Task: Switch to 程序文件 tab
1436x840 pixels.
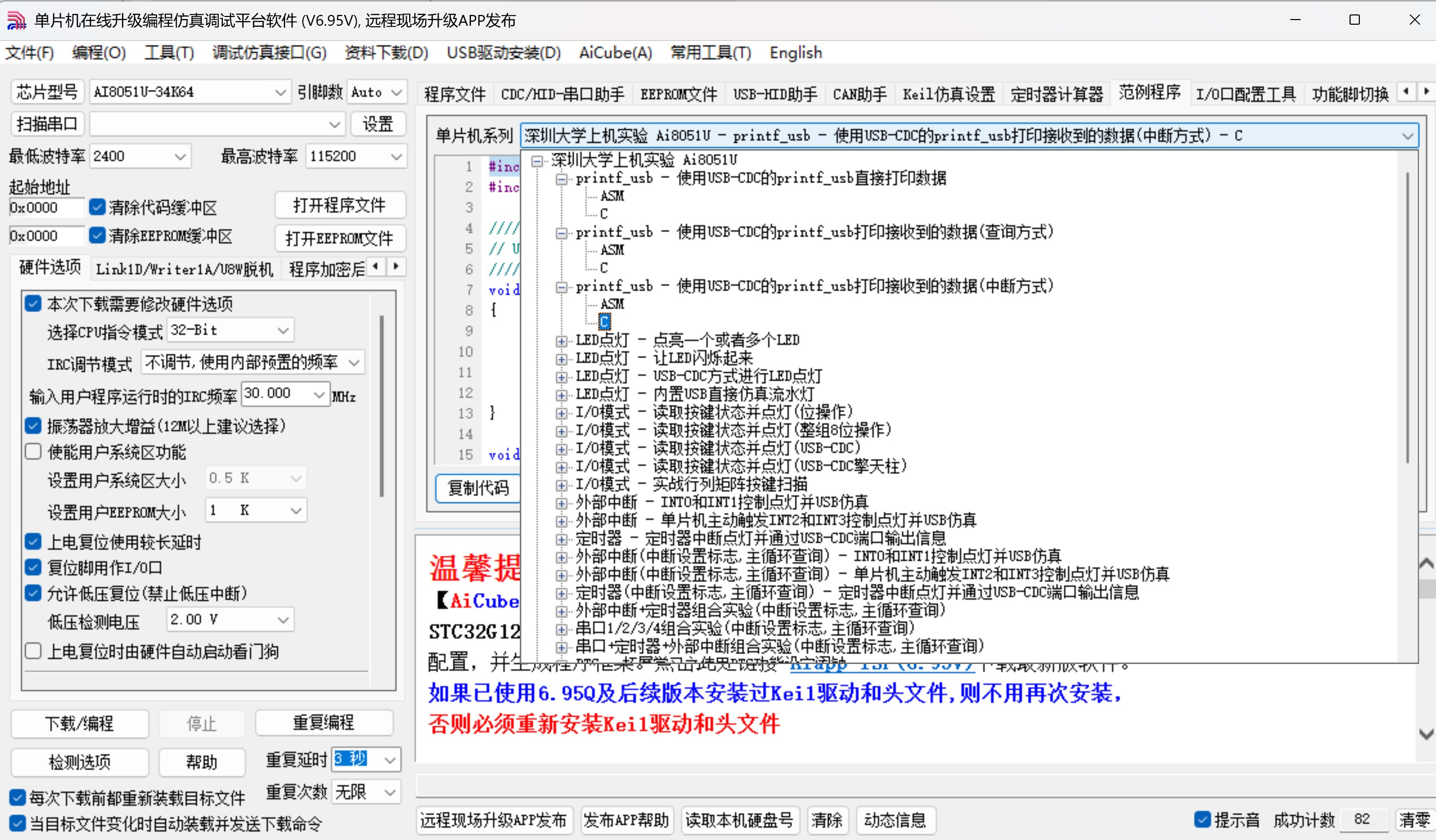Action: pos(455,94)
